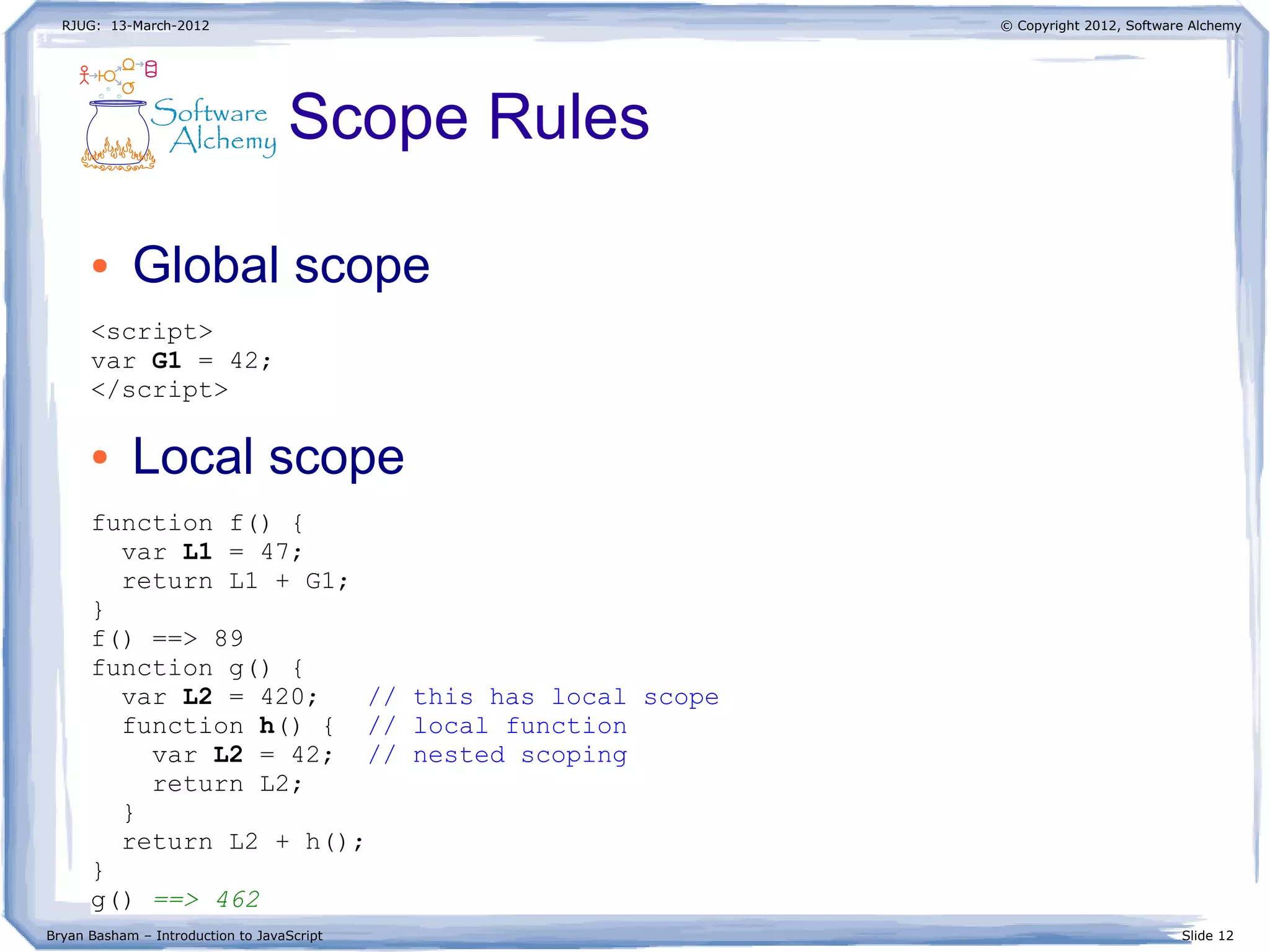Click the '// nested scoping' comment

[x=498, y=755]
